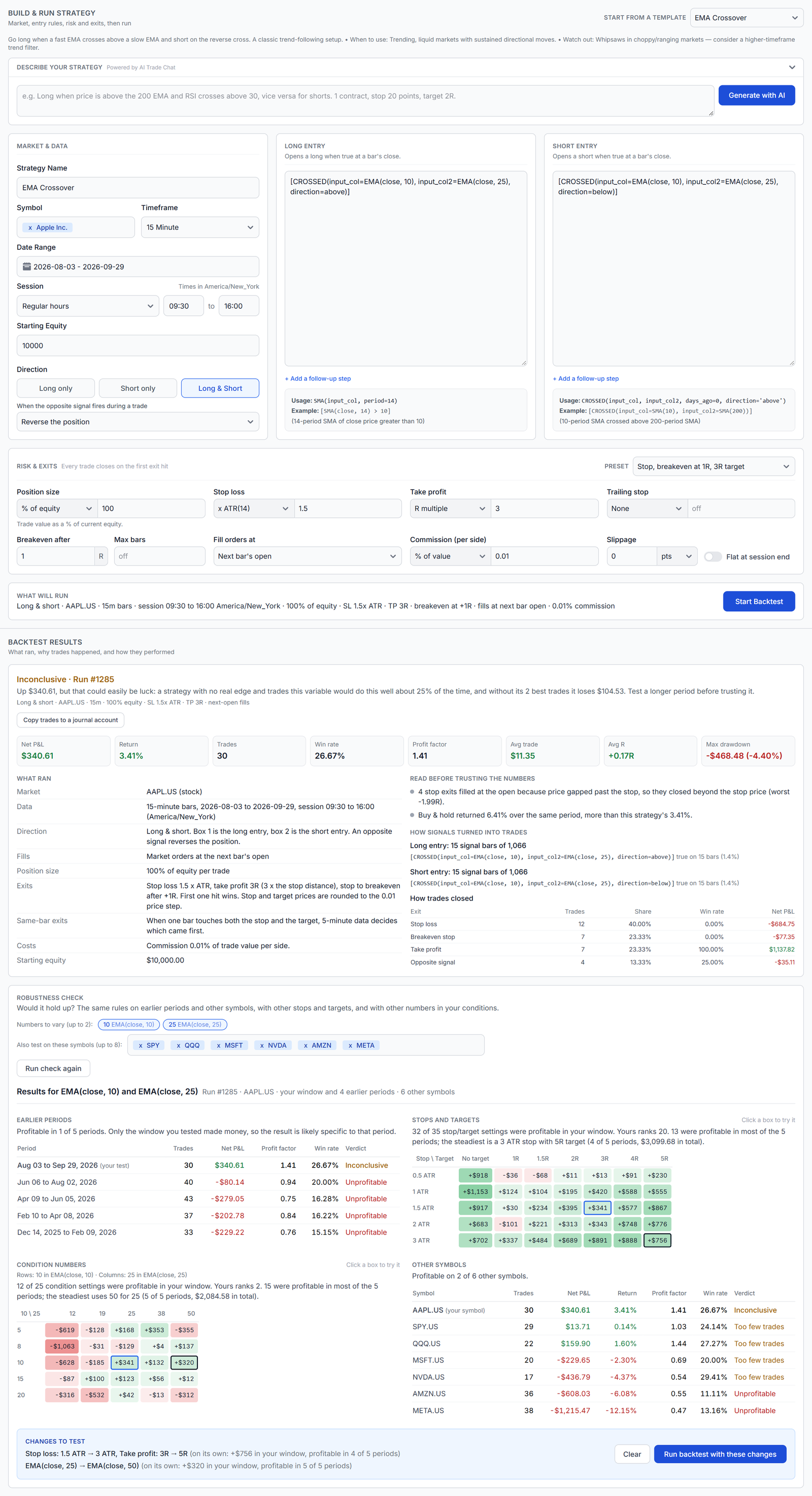The image size is (812, 1496).
Task: Open the Reverse the position dropdown
Action: tap(138, 422)
